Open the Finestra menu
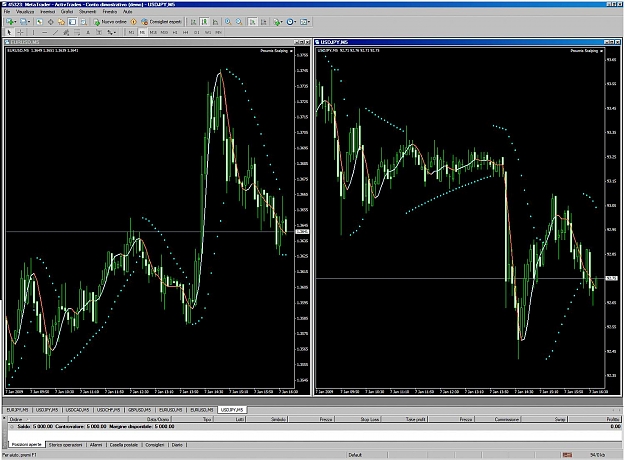The height and width of the screenshot is (460, 625). coord(110,12)
